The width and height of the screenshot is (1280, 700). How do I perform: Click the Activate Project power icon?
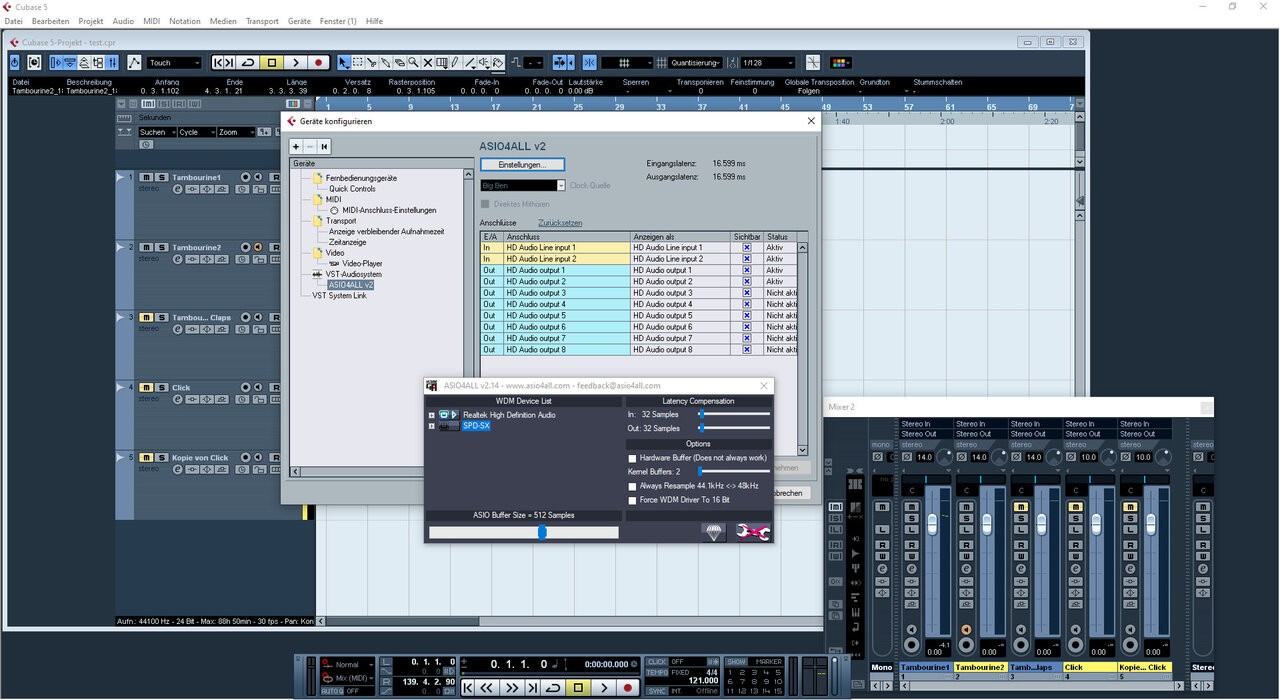[x=14, y=62]
